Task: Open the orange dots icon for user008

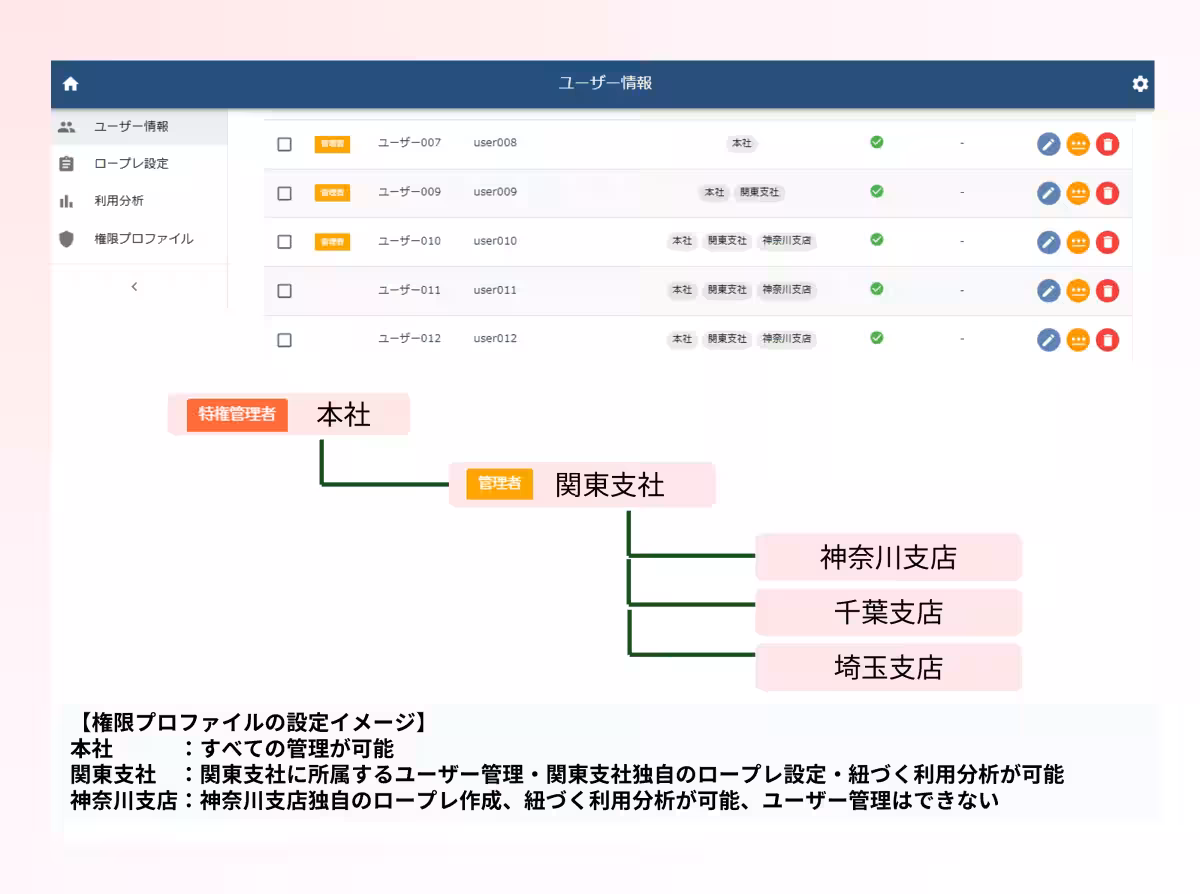Action: [1078, 144]
